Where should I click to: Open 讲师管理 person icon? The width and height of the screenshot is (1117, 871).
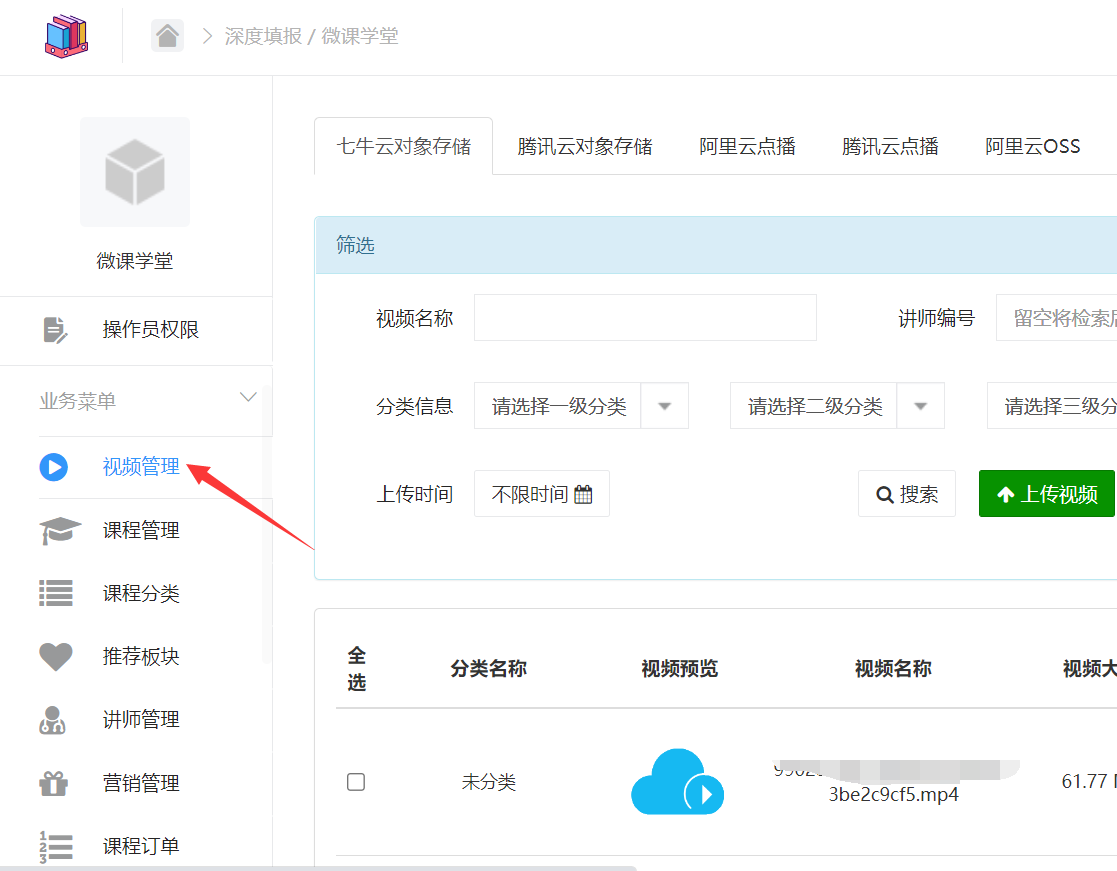point(55,720)
